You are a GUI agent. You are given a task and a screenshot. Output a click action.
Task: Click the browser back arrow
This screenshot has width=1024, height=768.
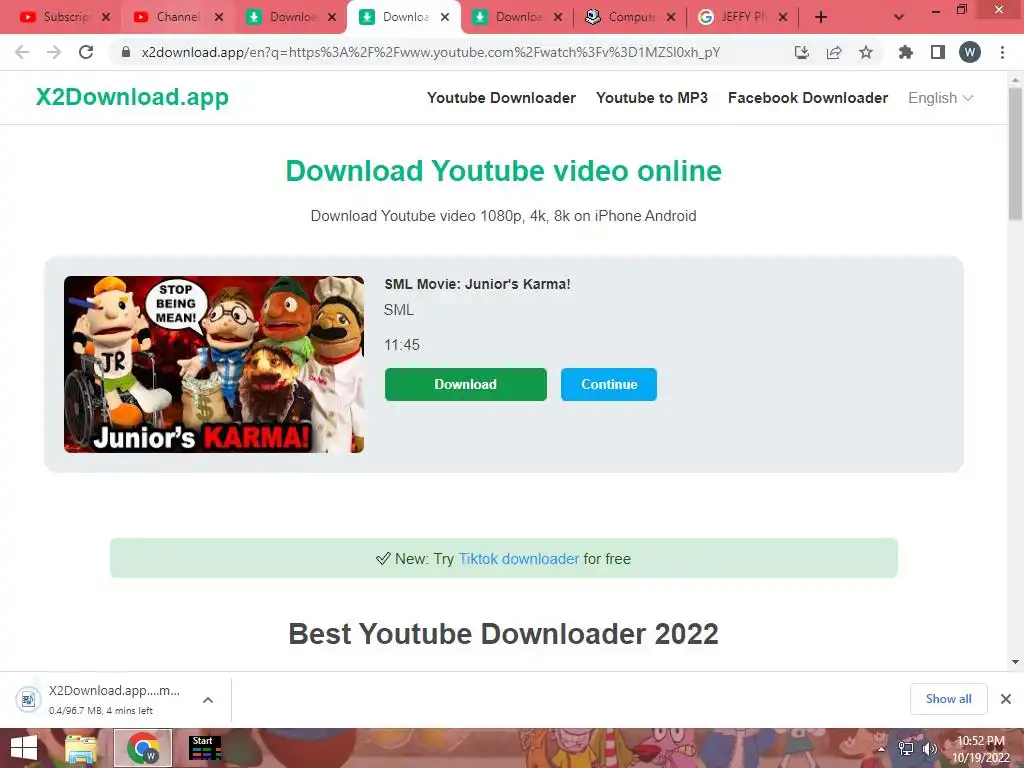[22, 52]
